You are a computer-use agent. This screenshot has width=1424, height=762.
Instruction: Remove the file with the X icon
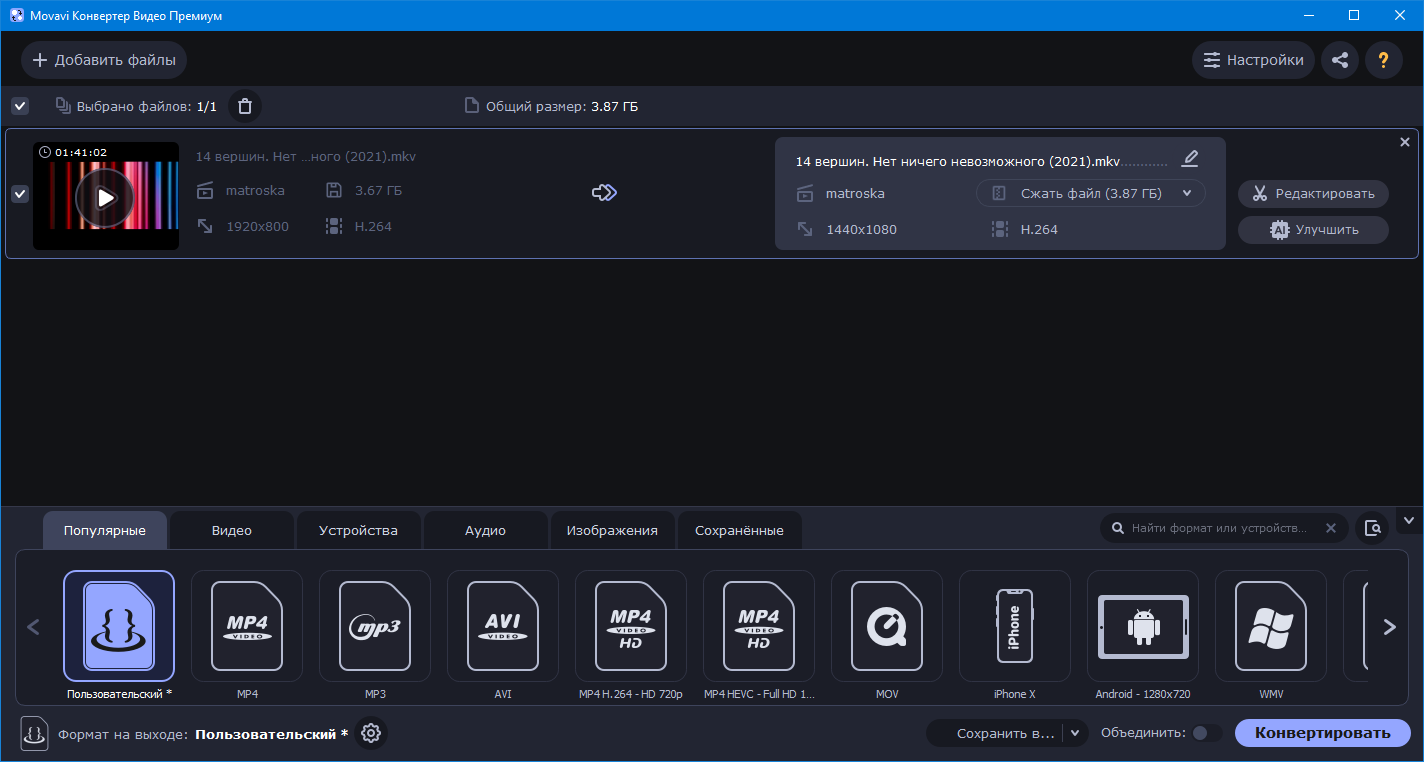(1405, 142)
